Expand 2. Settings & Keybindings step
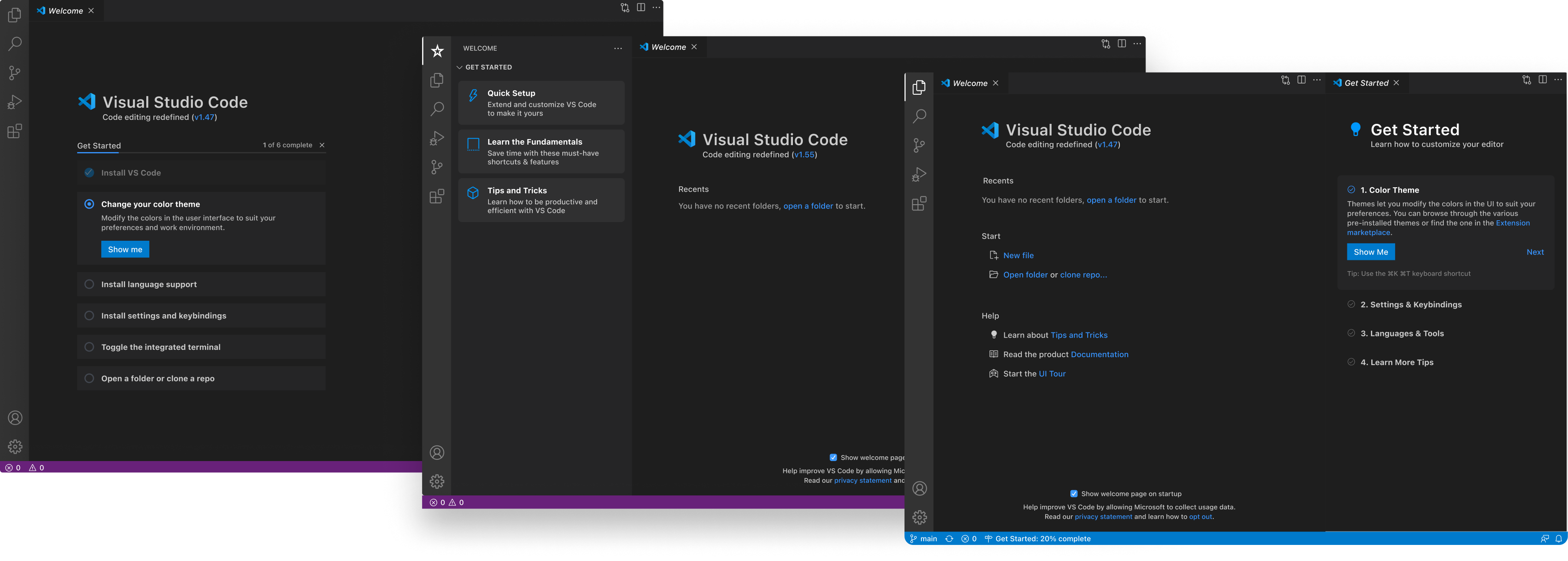 pos(1411,305)
